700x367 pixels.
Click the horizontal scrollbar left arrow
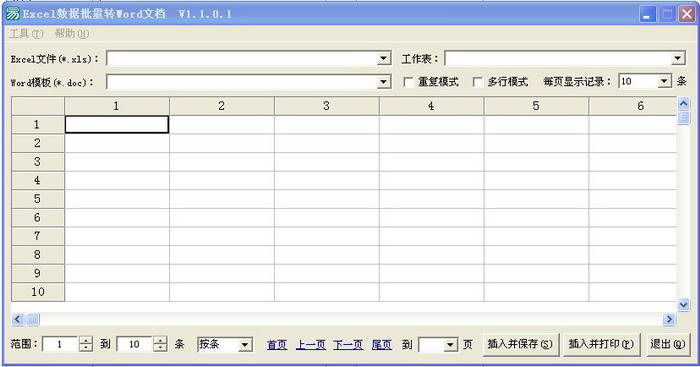click(x=17, y=319)
